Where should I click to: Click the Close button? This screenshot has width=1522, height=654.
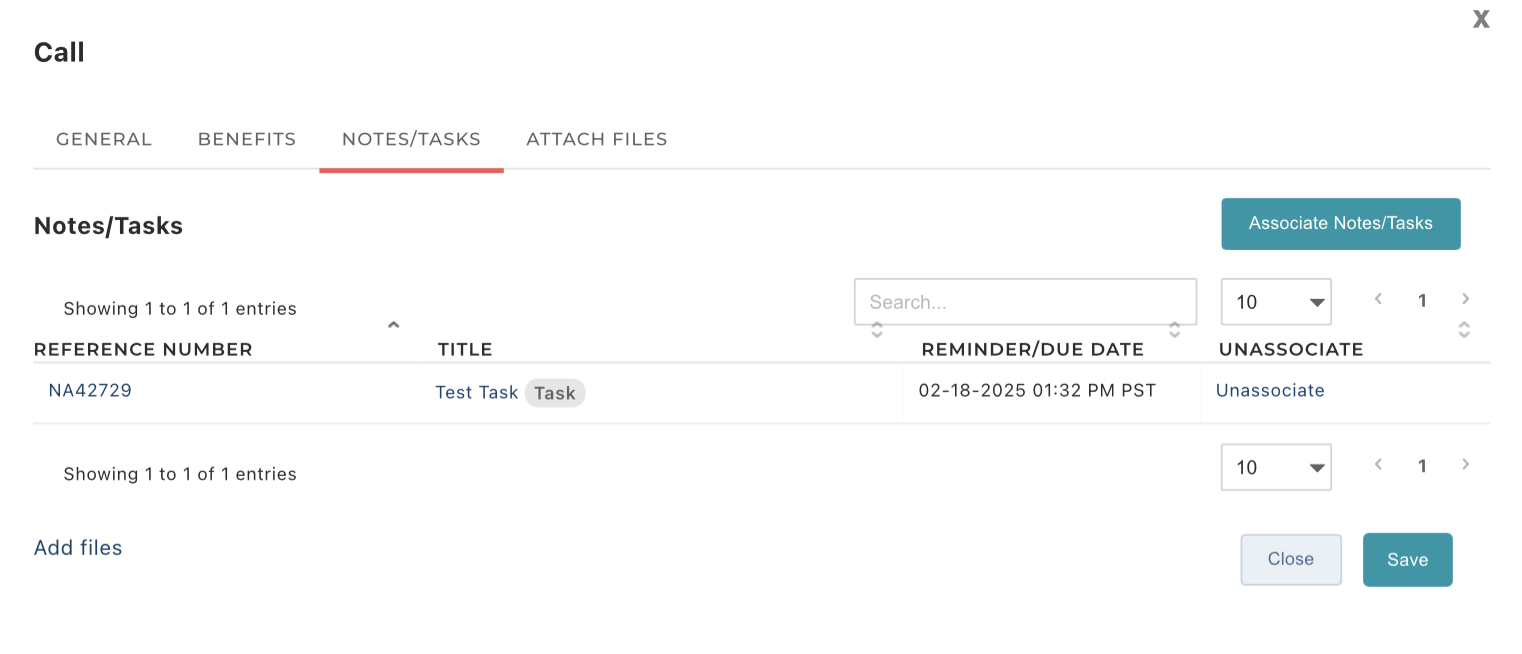(1291, 559)
